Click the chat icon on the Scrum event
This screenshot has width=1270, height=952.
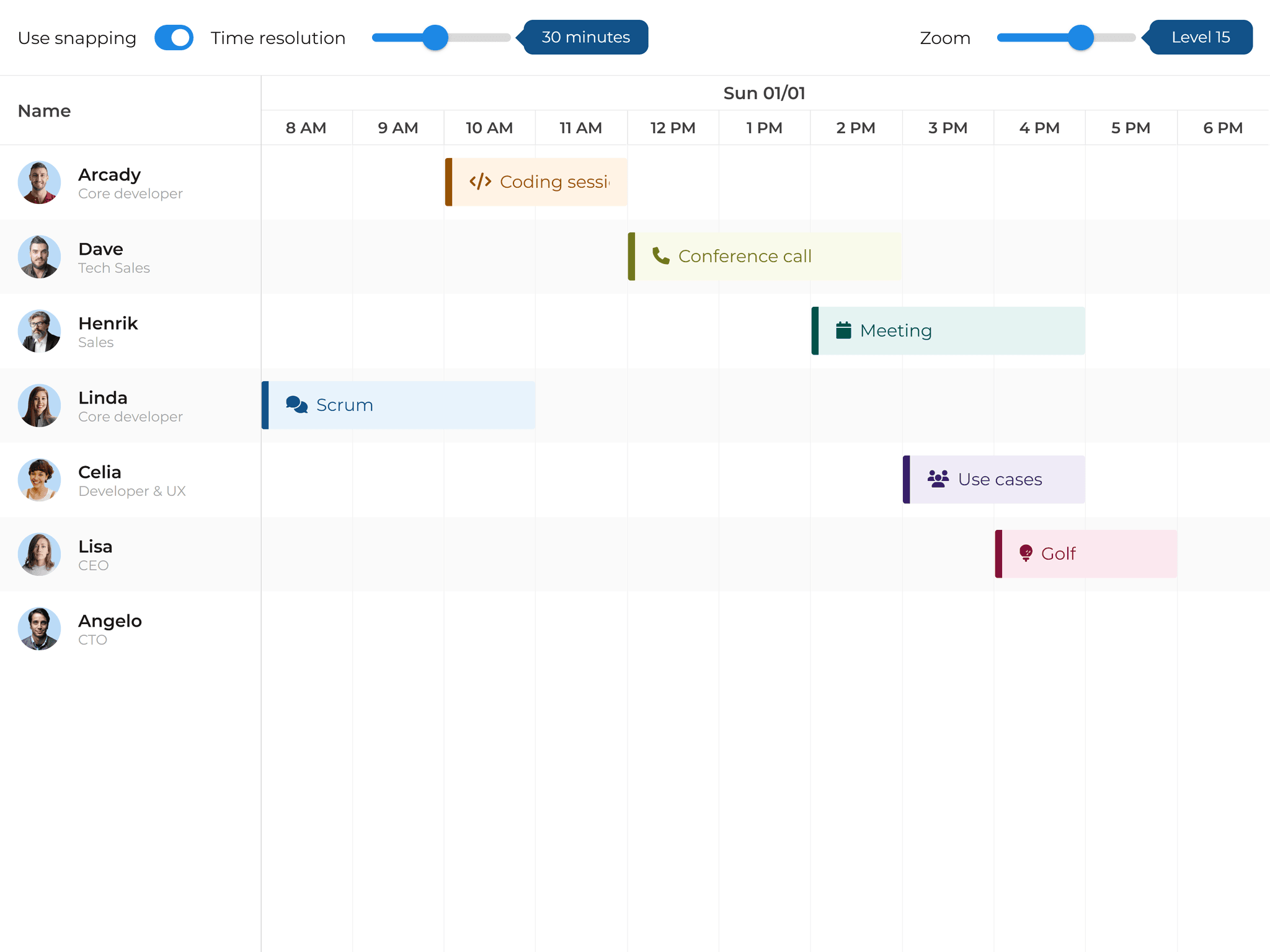[295, 405]
